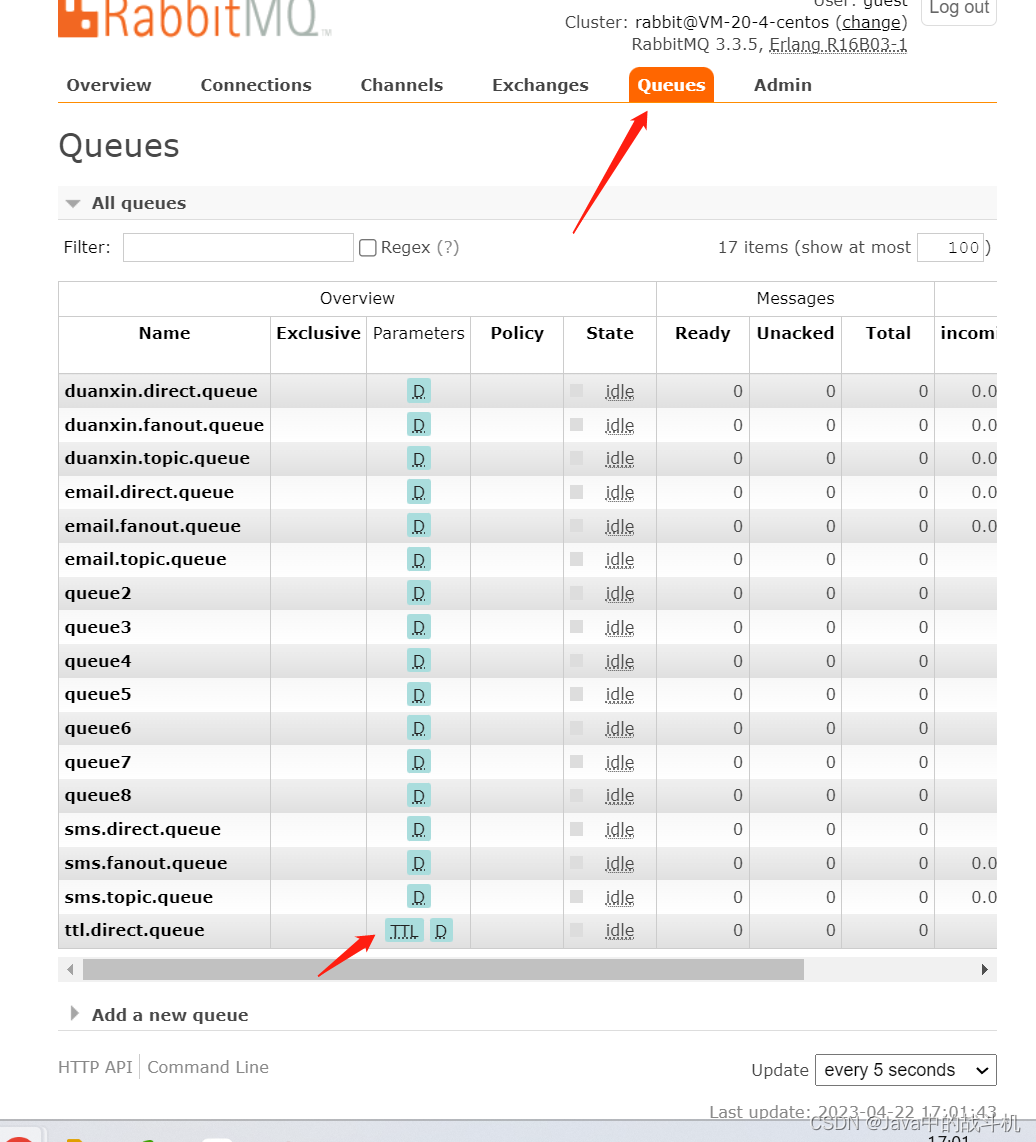Sort by the Ready column header
This screenshot has height=1142, width=1036.
[x=702, y=334]
